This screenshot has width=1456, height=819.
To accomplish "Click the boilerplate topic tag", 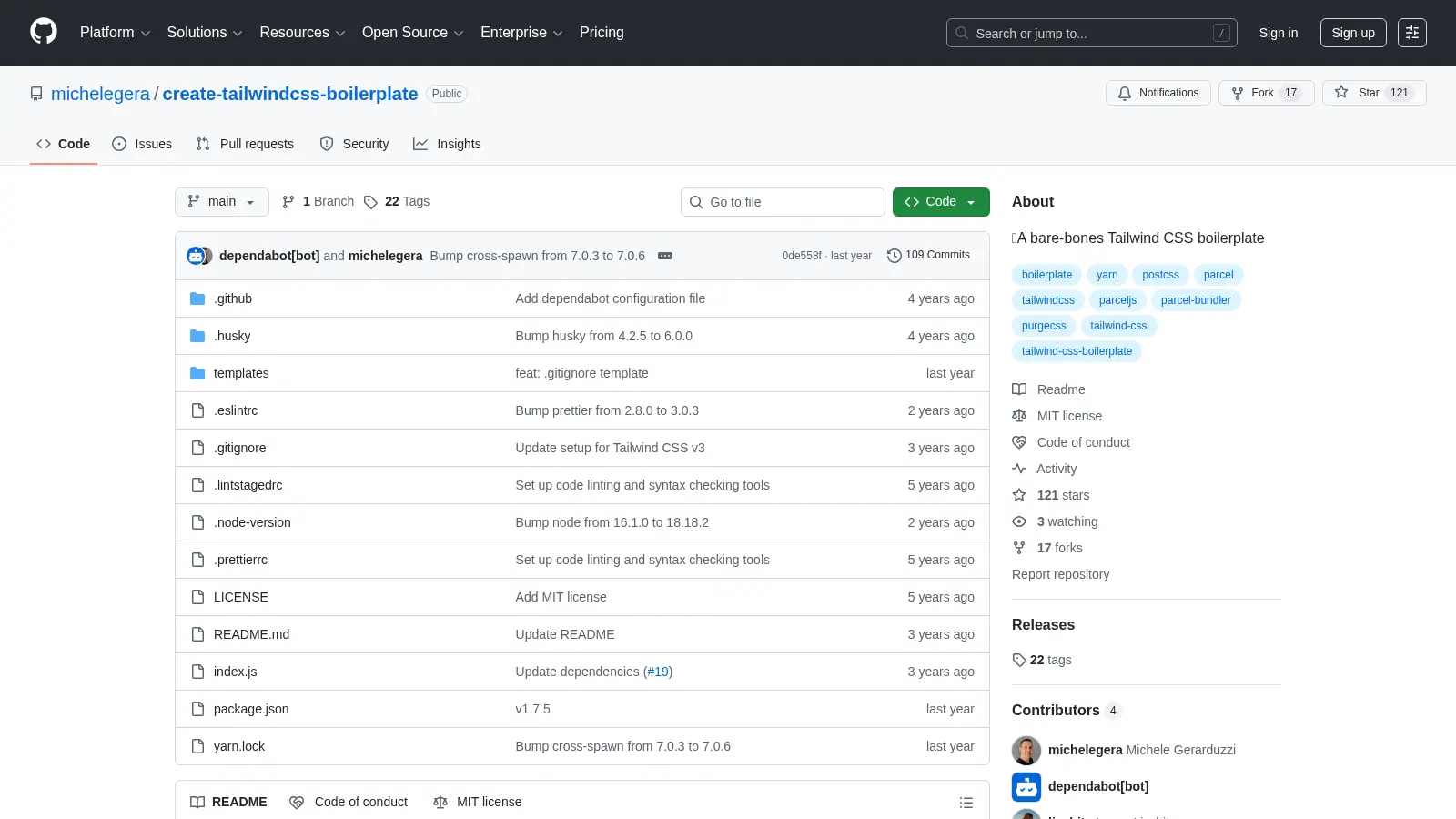I will pyautogui.click(x=1046, y=275).
